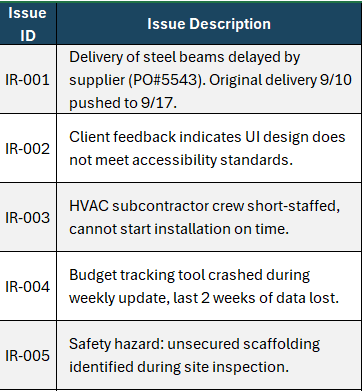The width and height of the screenshot is (362, 391).
Task: Select the HVAC subcontractor short-staffed cell
Action: [x=209, y=217]
